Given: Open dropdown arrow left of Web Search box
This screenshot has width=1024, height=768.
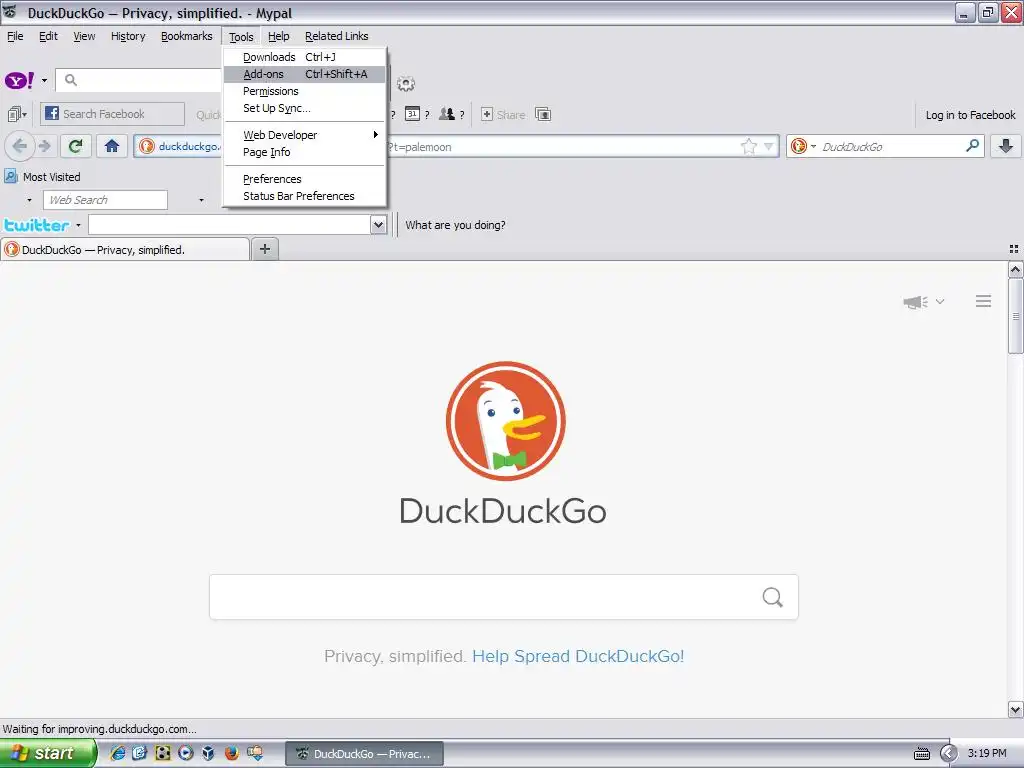Looking at the screenshot, I should pos(29,200).
